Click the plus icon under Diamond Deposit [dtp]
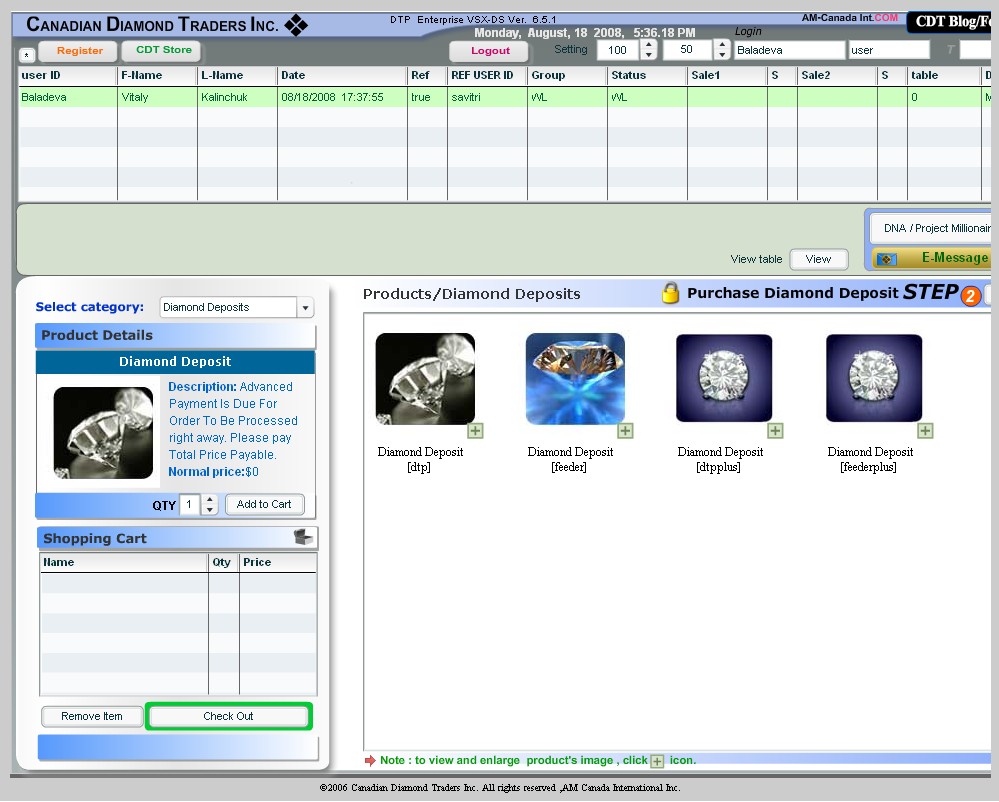Viewport: 999px width, 802px height. click(x=475, y=431)
